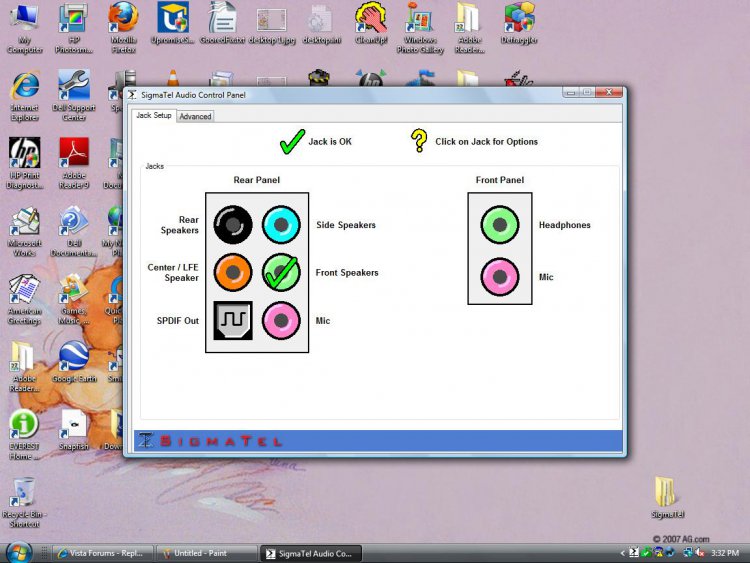Click the front panel Headphones jack
This screenshot has width=750, height=563.
click(499, 224)
